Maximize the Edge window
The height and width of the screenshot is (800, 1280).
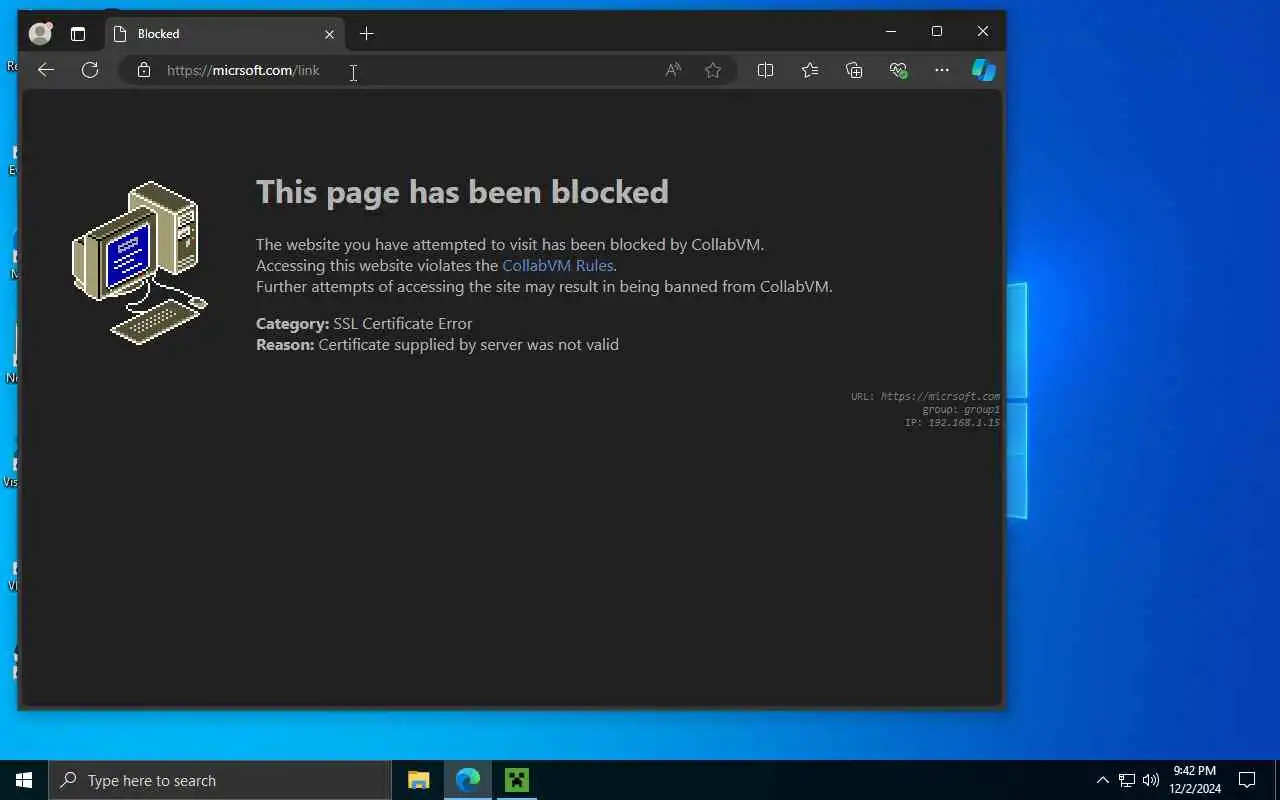937,32
